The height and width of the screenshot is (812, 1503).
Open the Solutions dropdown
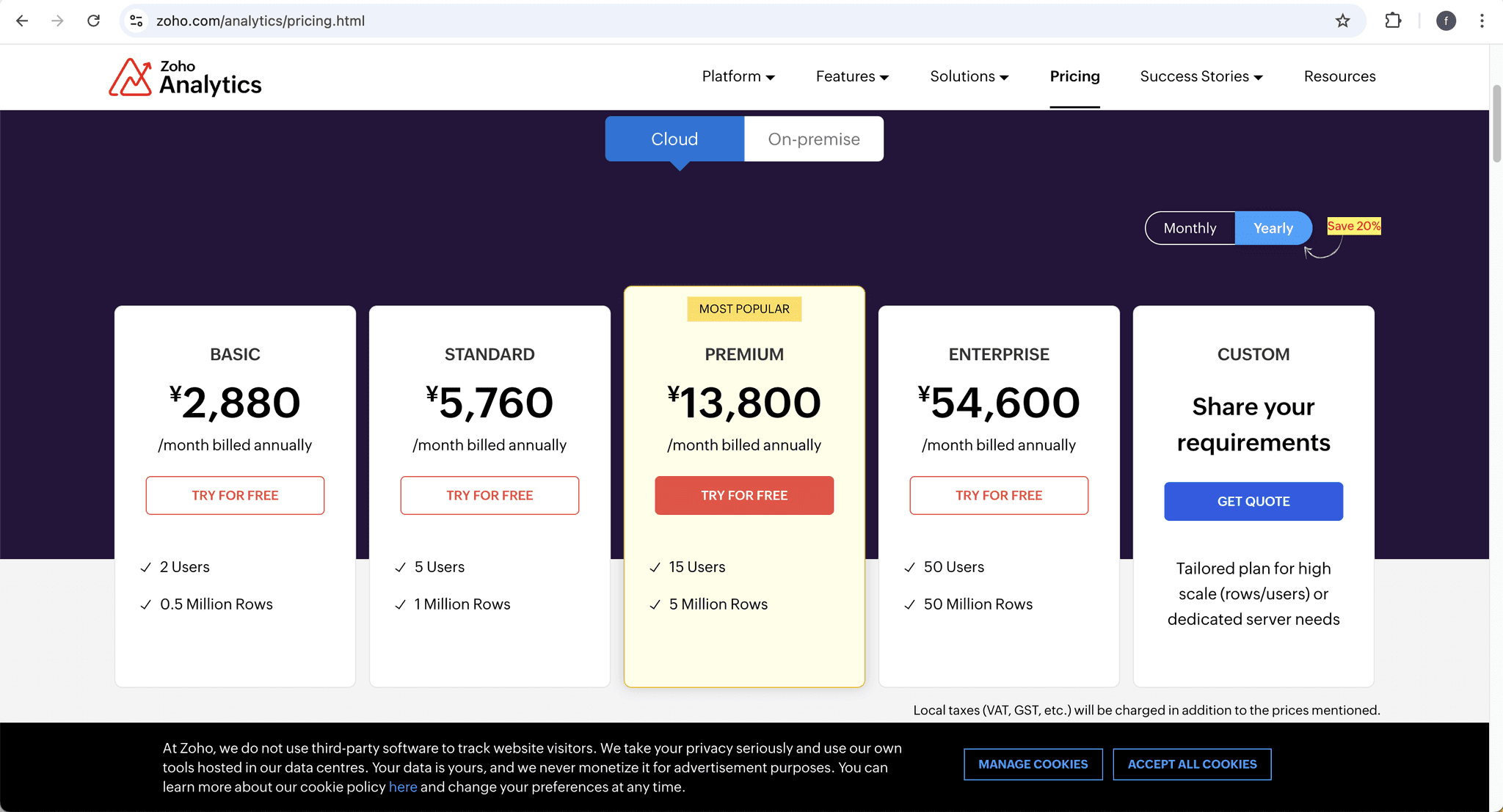pos(968,76)
